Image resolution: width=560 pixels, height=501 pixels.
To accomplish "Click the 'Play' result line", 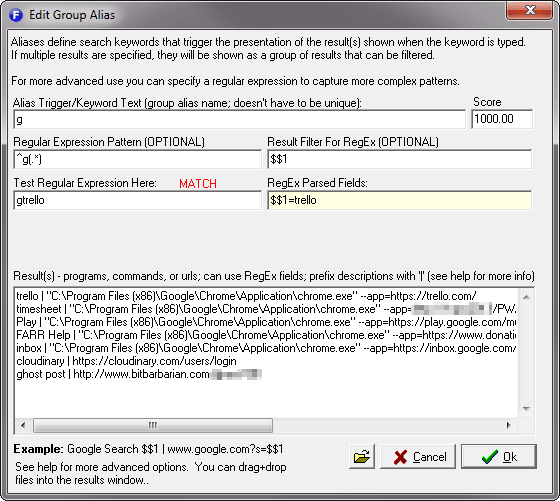I will [x=266, y=322].
